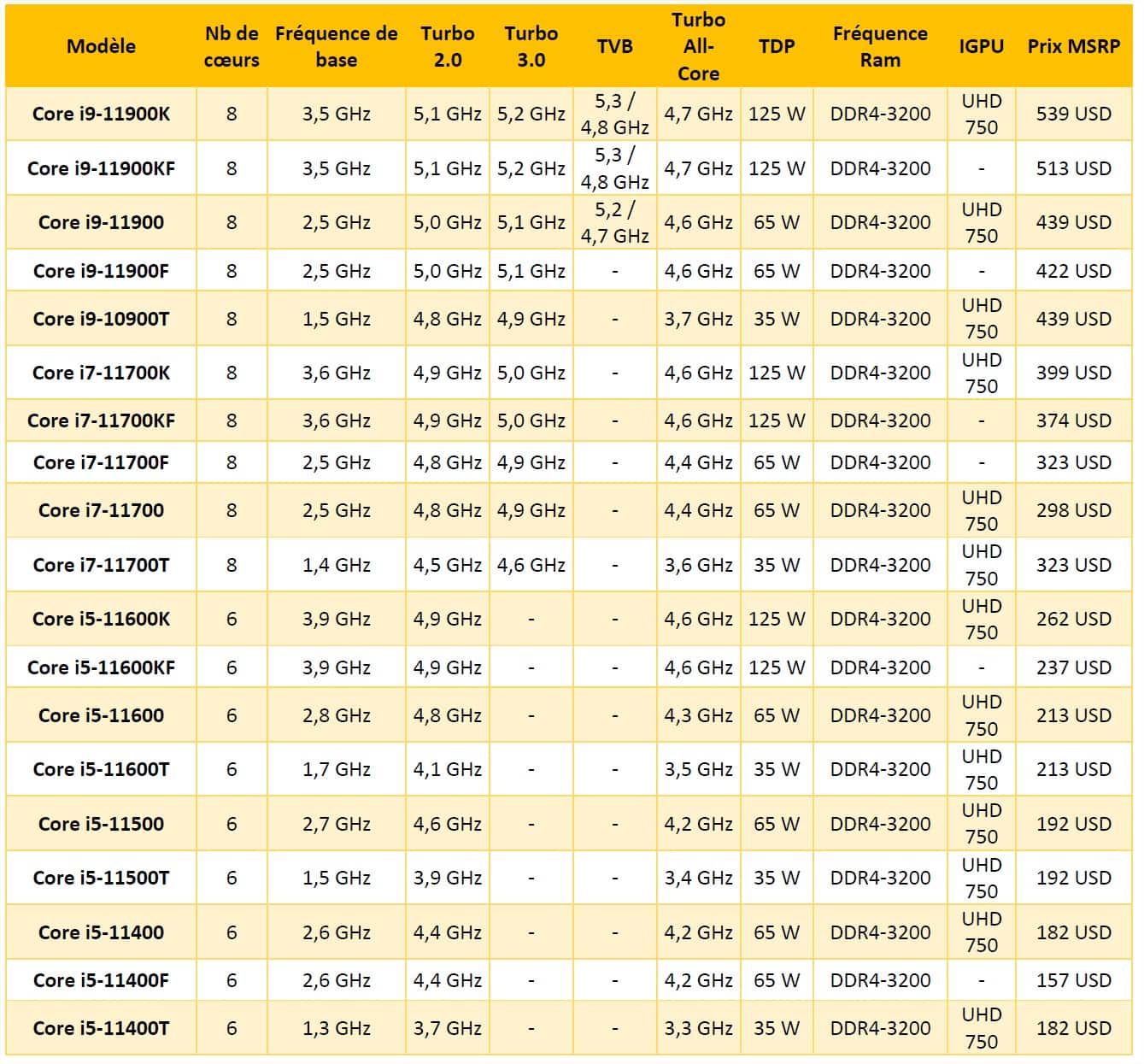
Task: Click the "374 USD" price cell
Action: point(1074,420)
